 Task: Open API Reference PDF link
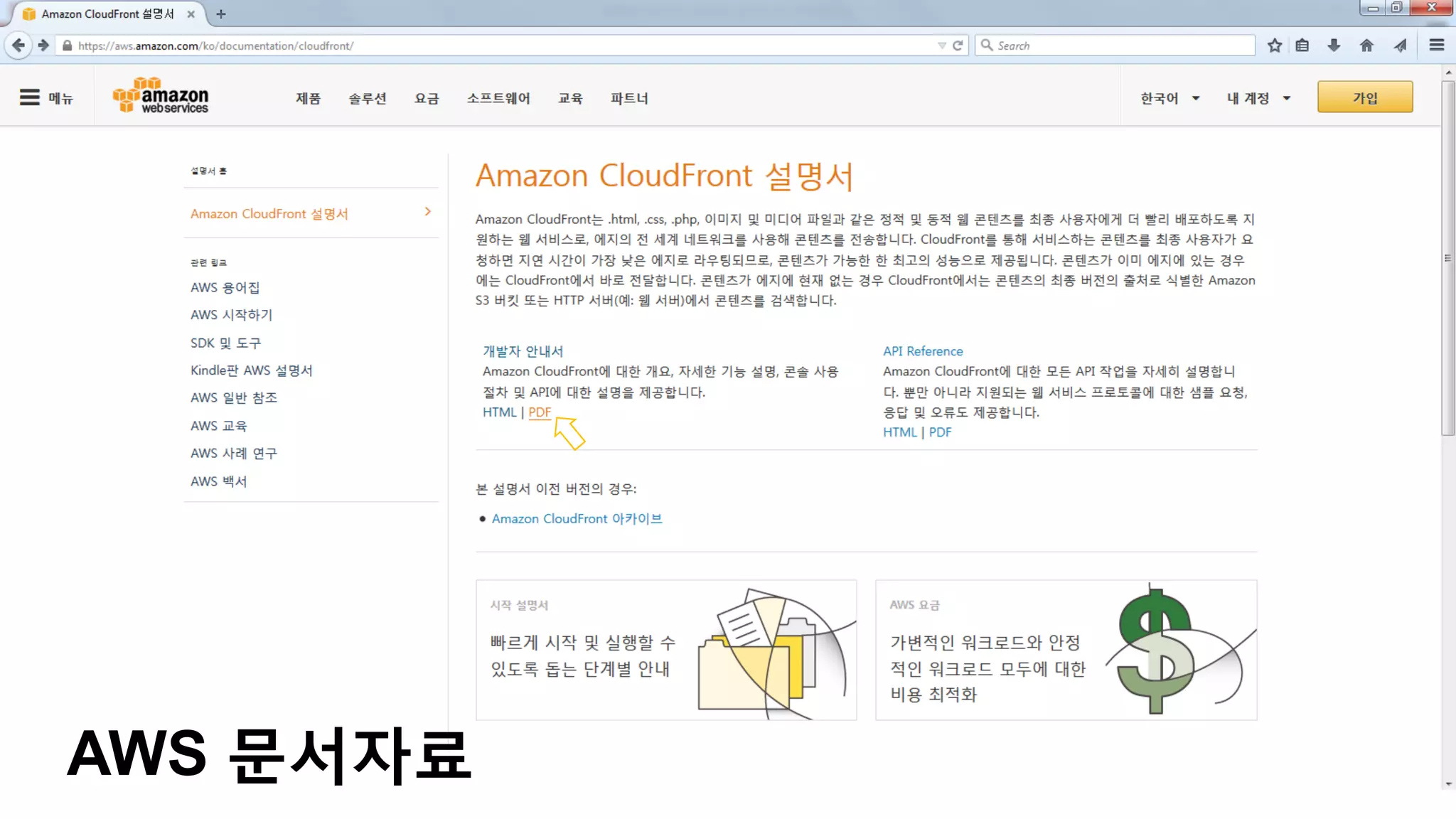940,432
